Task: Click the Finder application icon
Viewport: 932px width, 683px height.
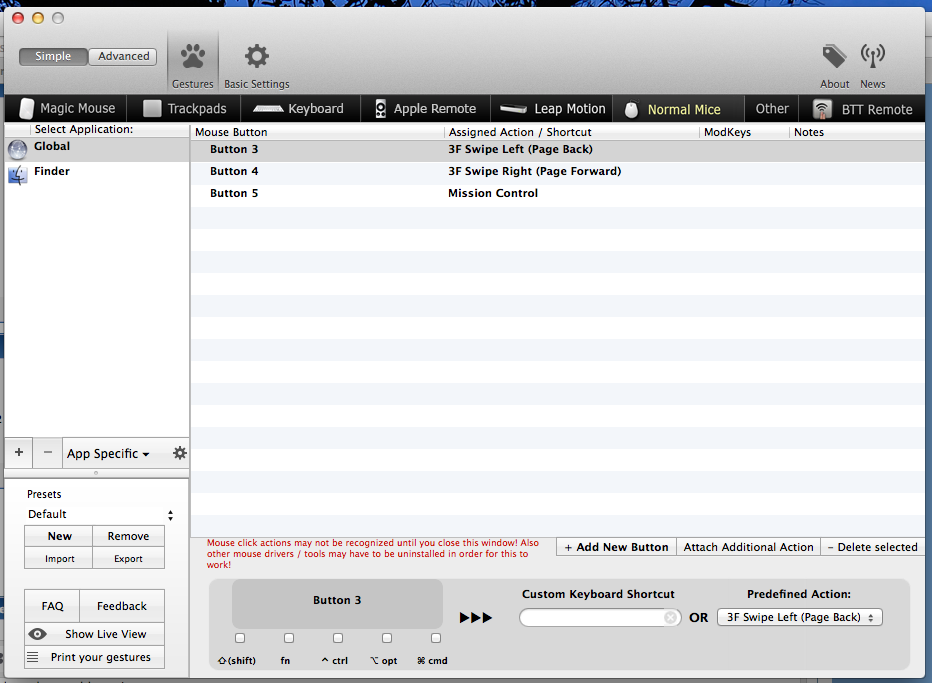Action: (x=17, y=175)
